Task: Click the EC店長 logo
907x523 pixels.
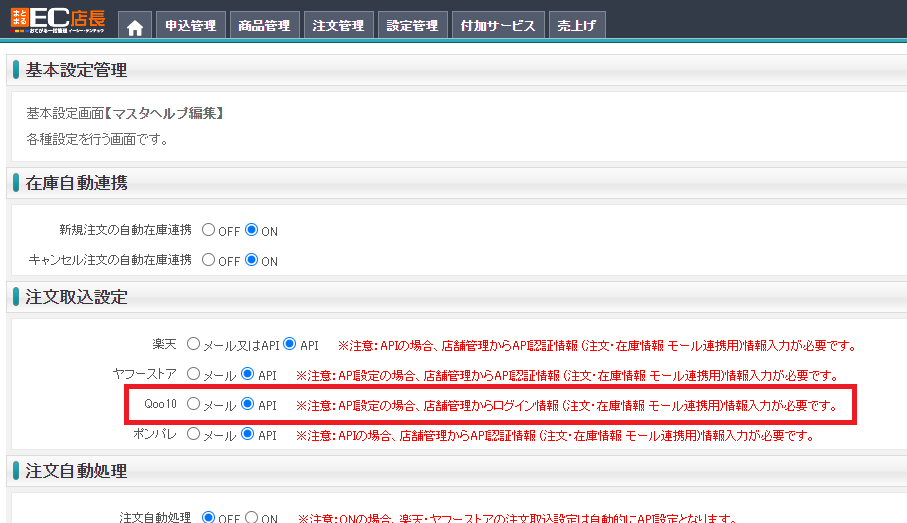Action: (x=58, y=19)
